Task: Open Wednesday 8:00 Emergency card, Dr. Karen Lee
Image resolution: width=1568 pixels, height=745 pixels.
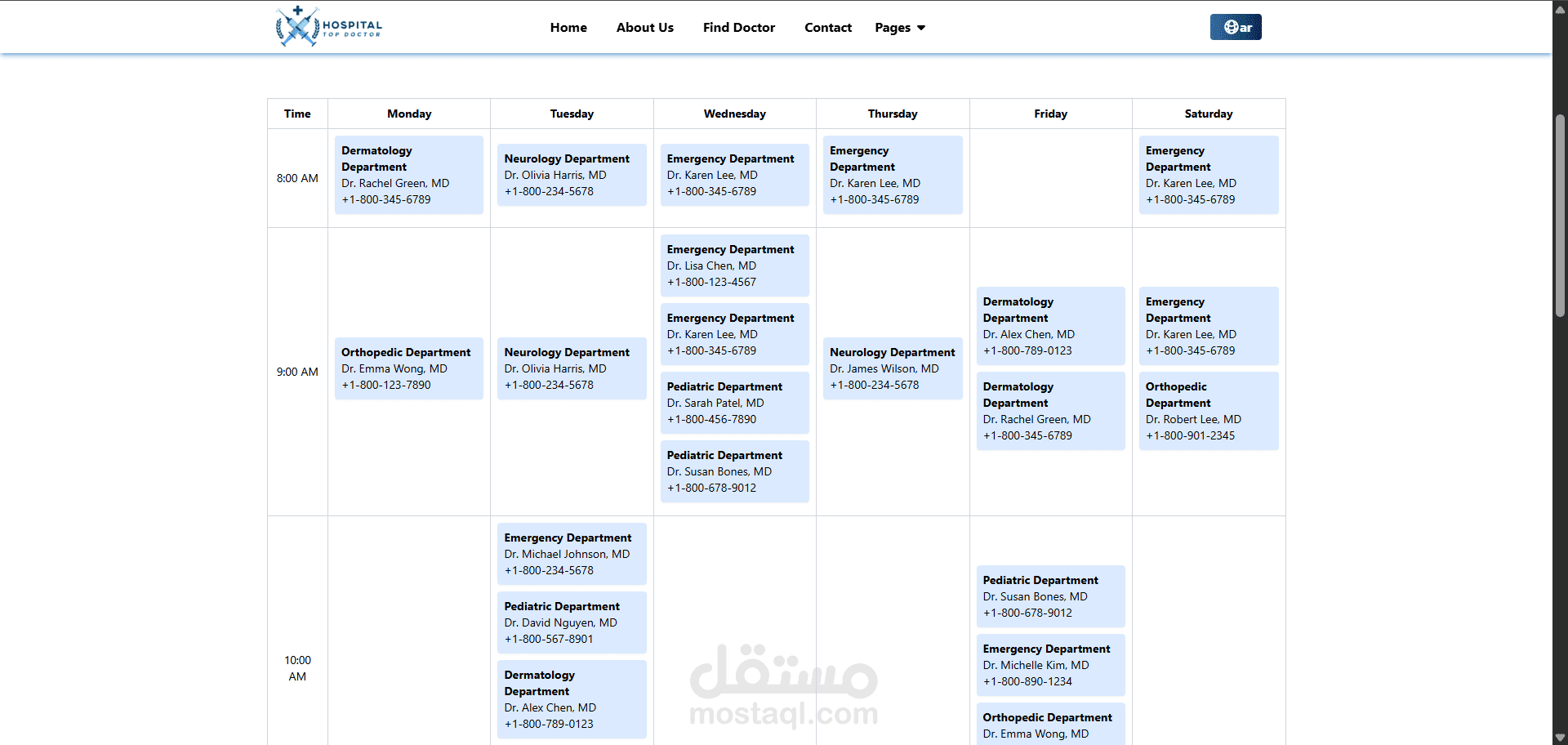Action: coord(735,175)
